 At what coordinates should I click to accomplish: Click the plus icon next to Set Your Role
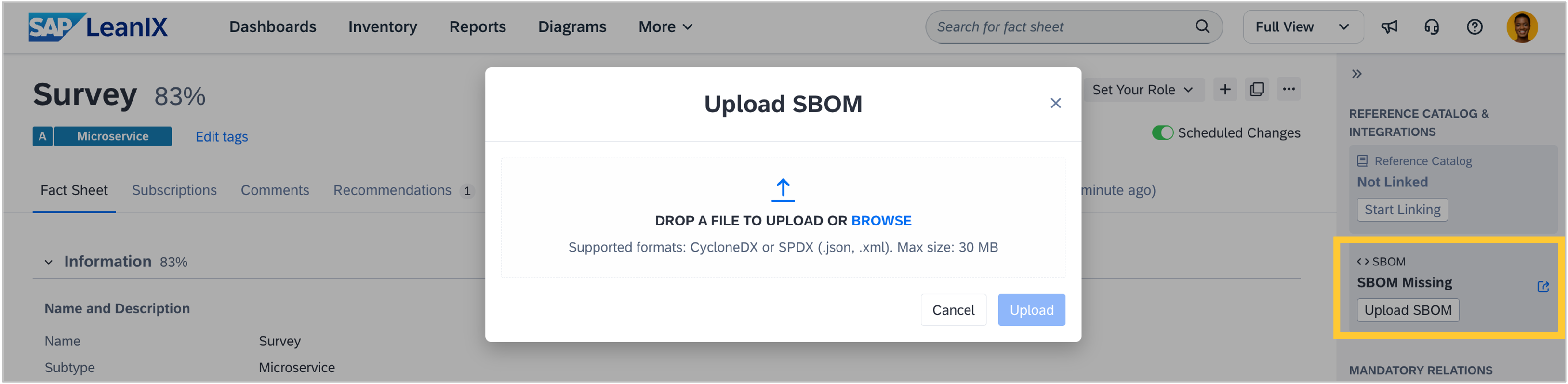[x=1225, y=90]
